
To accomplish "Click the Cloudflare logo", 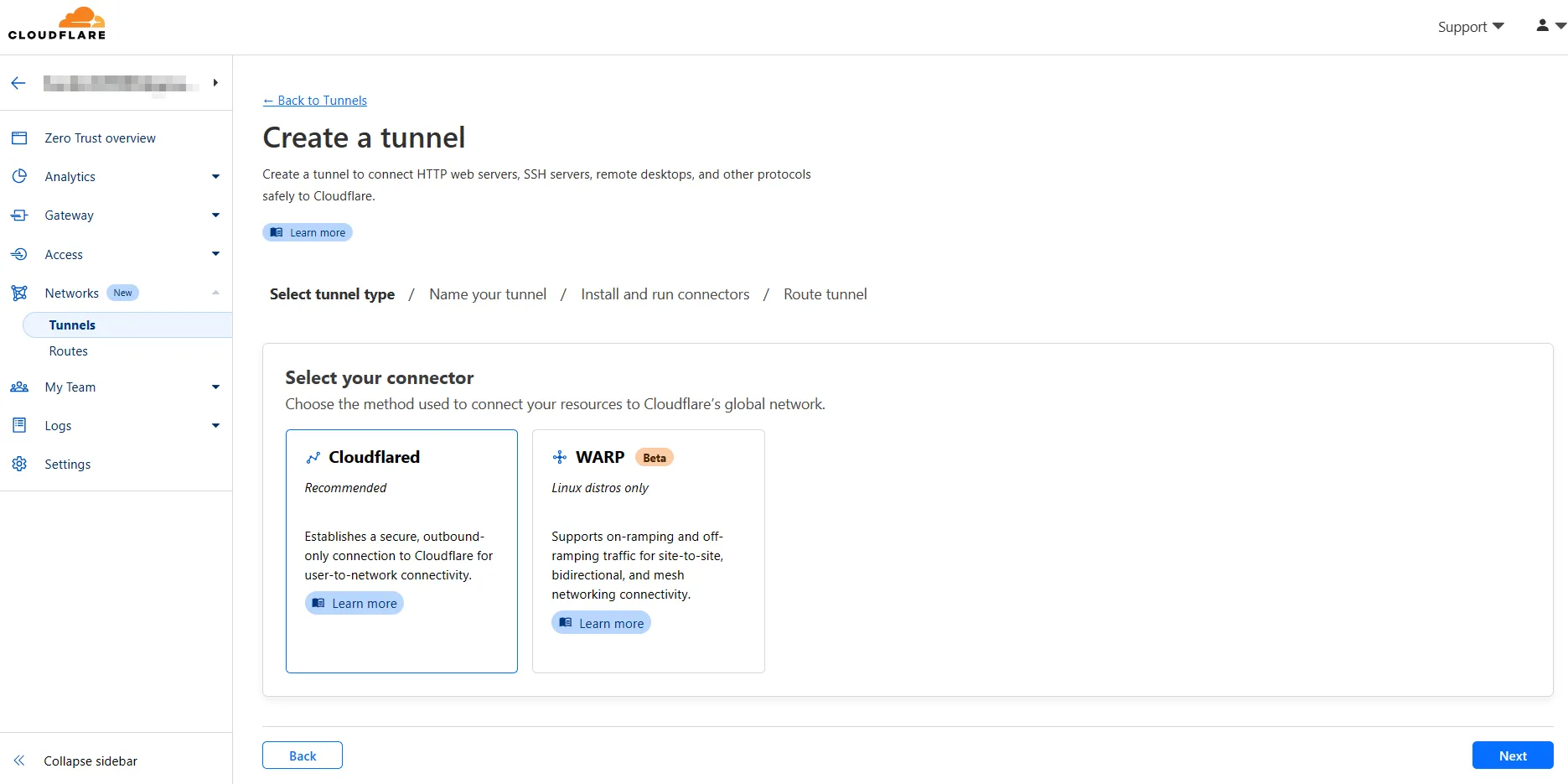I will click(x=57, y=23).
